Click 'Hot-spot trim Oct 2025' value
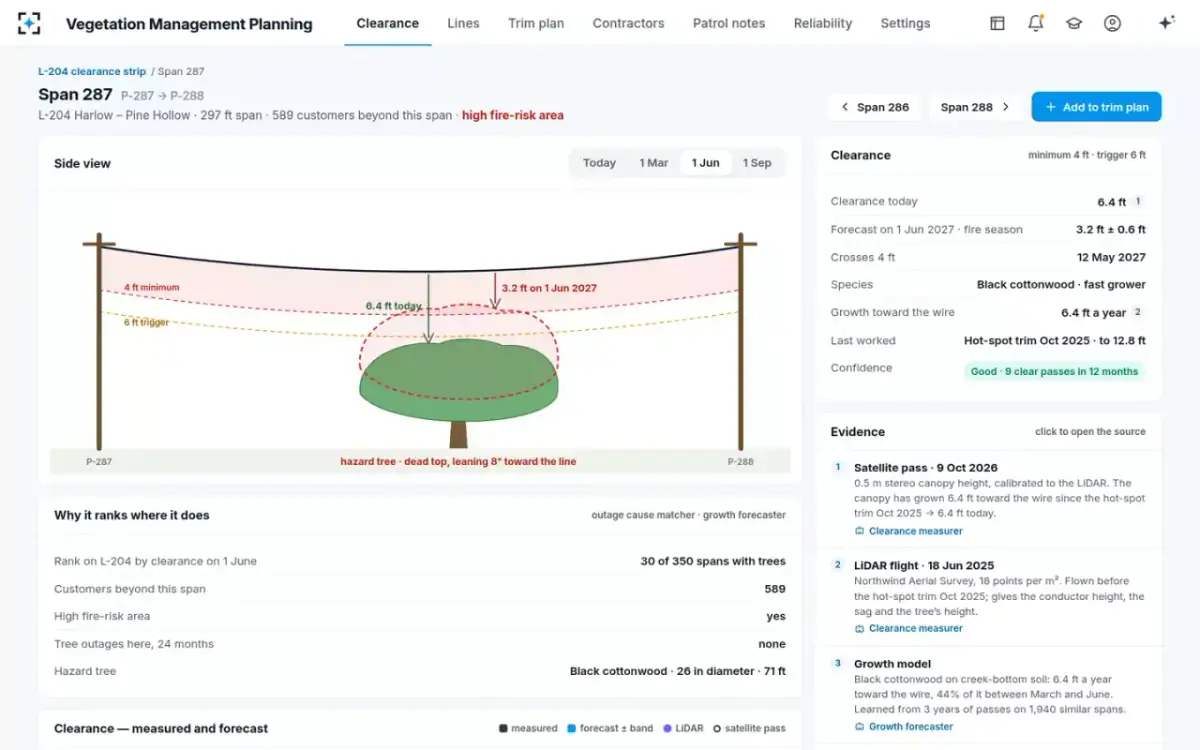The height and width of the screenshot is (750, 1200). pos(1055,340)
